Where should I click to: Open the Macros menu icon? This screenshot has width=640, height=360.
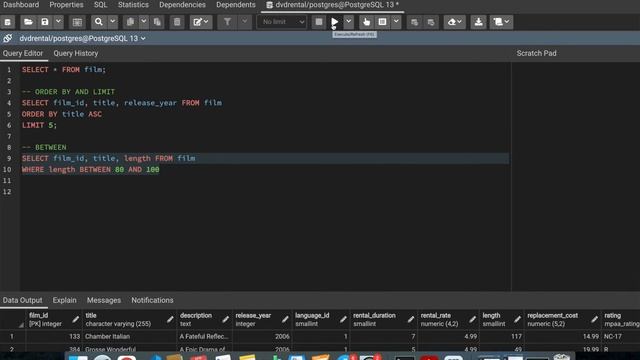[501, 22]
